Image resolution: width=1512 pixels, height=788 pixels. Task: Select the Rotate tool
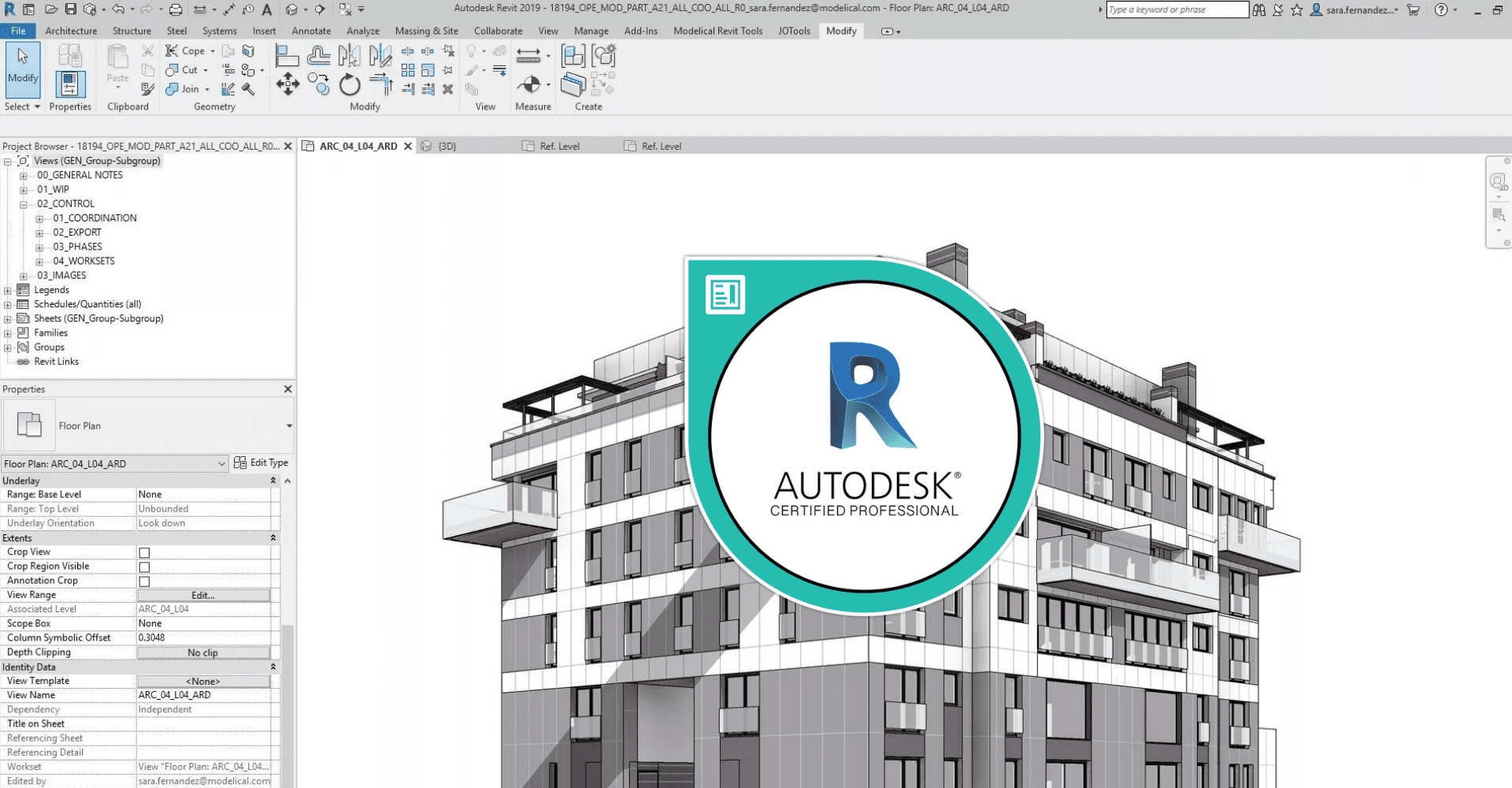[x=350, y=84]
